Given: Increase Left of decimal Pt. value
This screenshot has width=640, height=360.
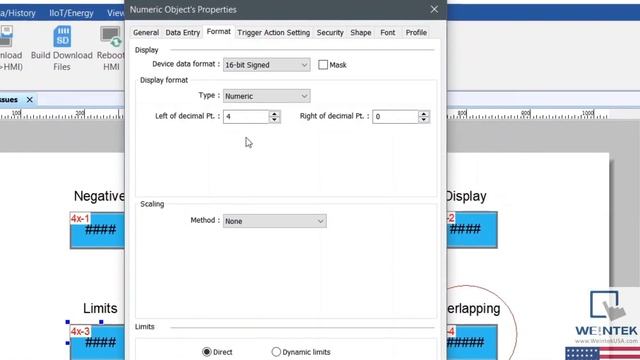Looking at the screenshot, I should 275,114.
